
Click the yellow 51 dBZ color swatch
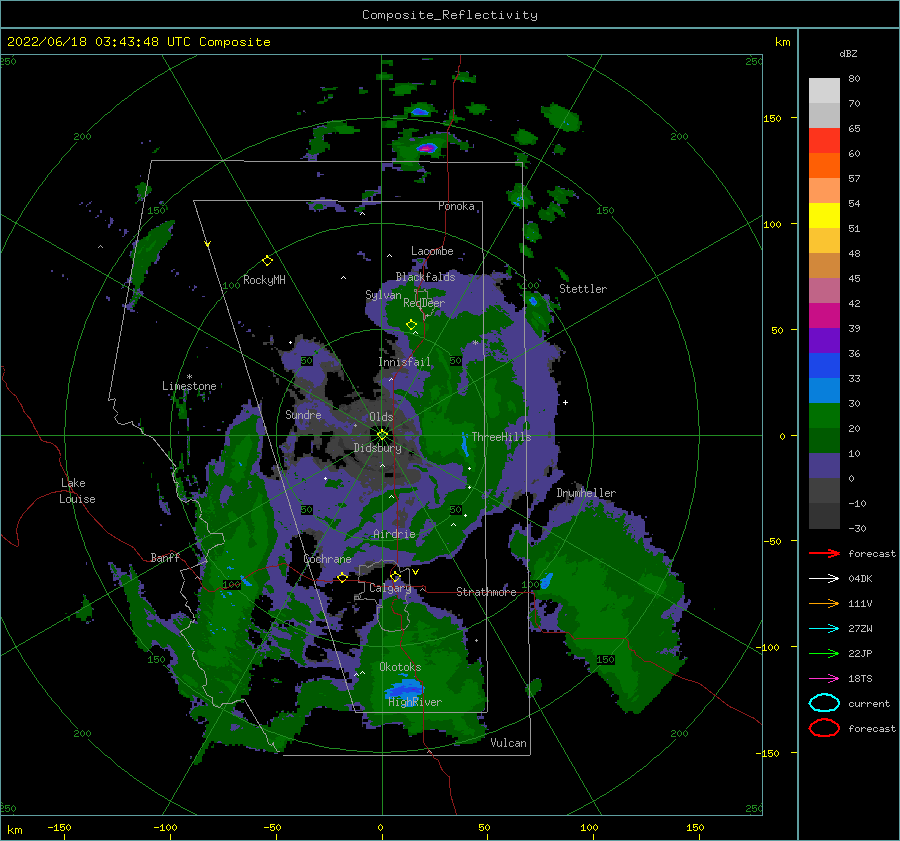tap(824, 216)
